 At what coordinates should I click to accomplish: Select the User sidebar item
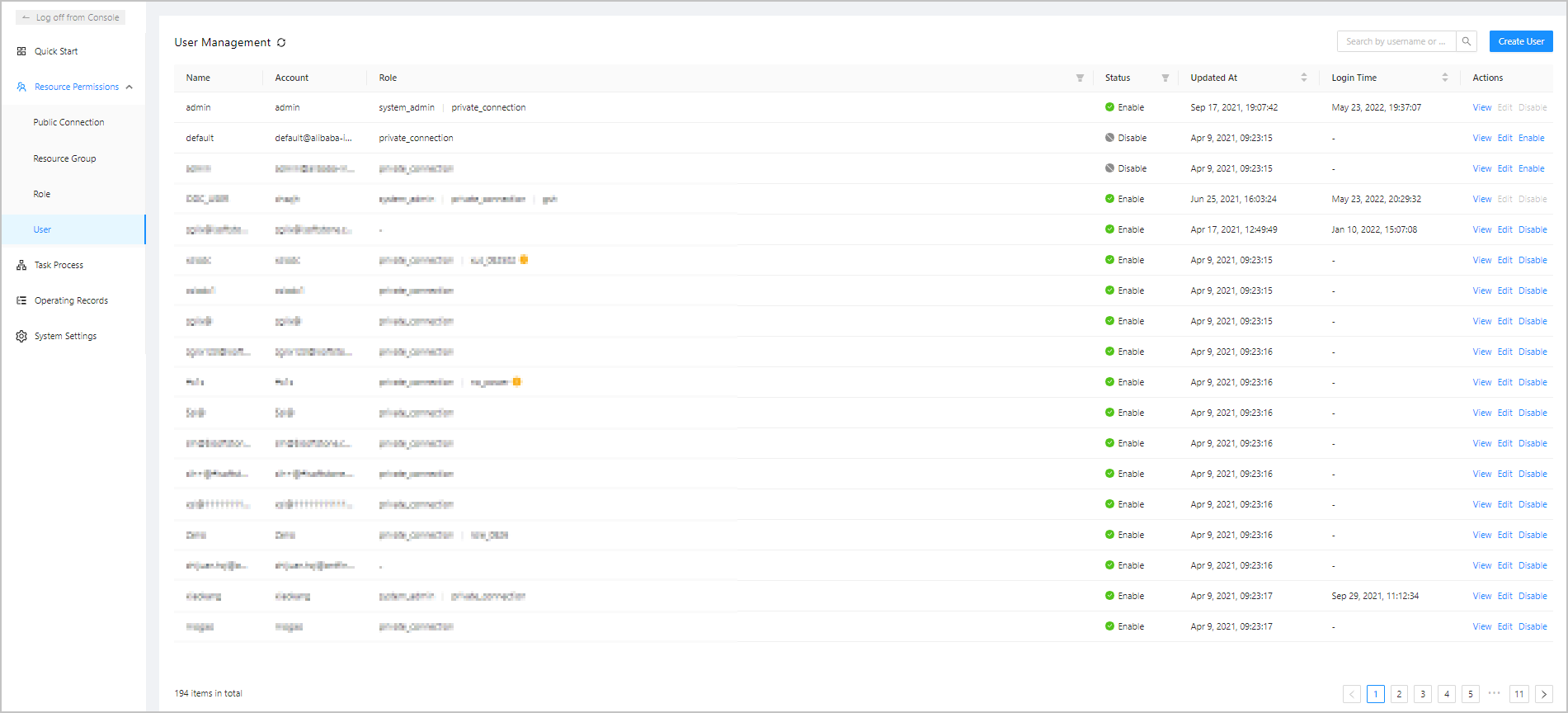(x=73, y=229)
